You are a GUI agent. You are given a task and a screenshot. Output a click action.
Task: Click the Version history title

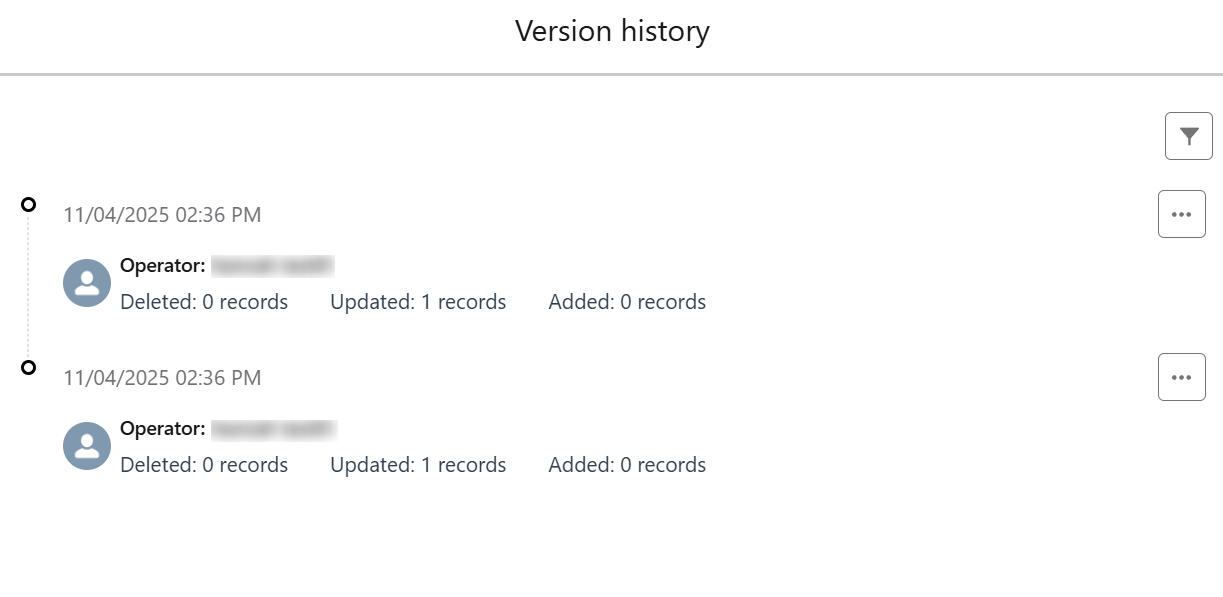[x=611, y=31]
